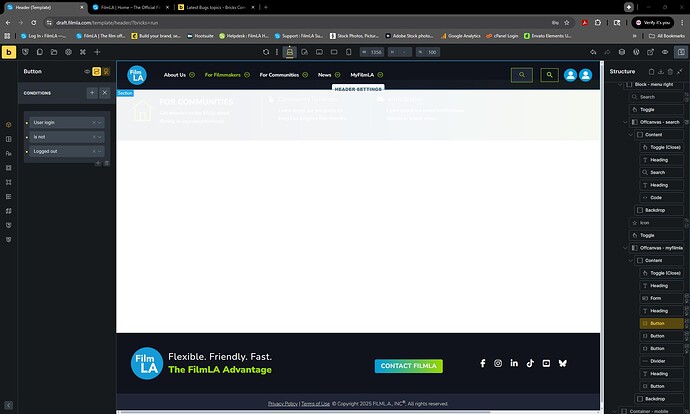Add an element with the plus icon
The image size is (690, 414).
[x=97, y=52]
